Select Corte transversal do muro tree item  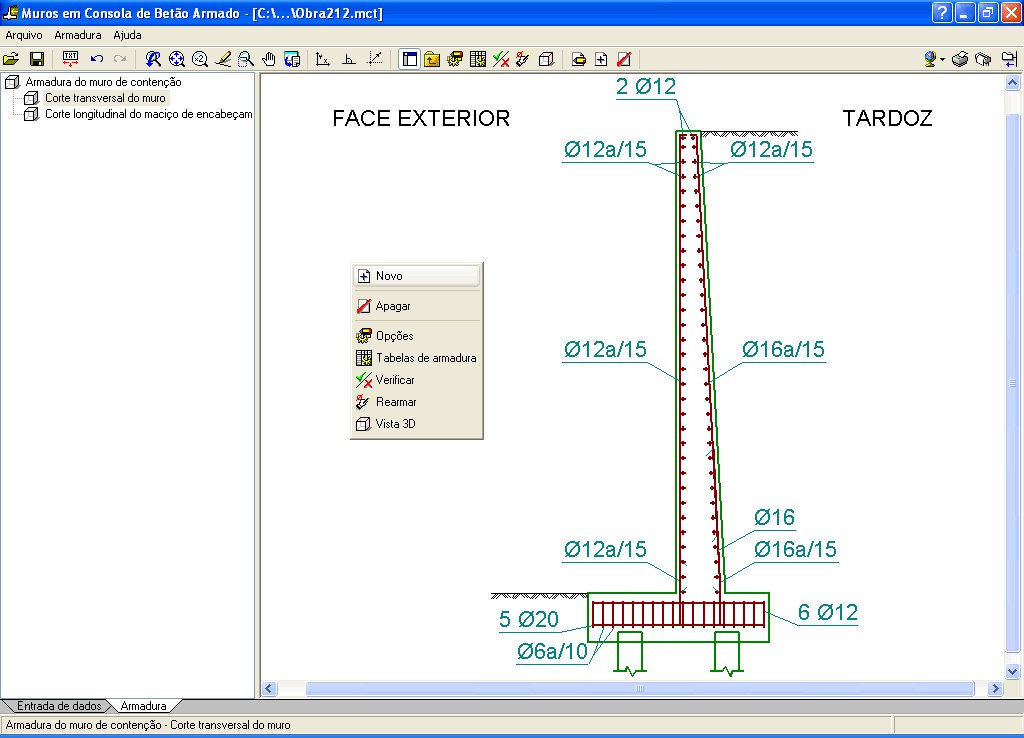tap(105, 98)
